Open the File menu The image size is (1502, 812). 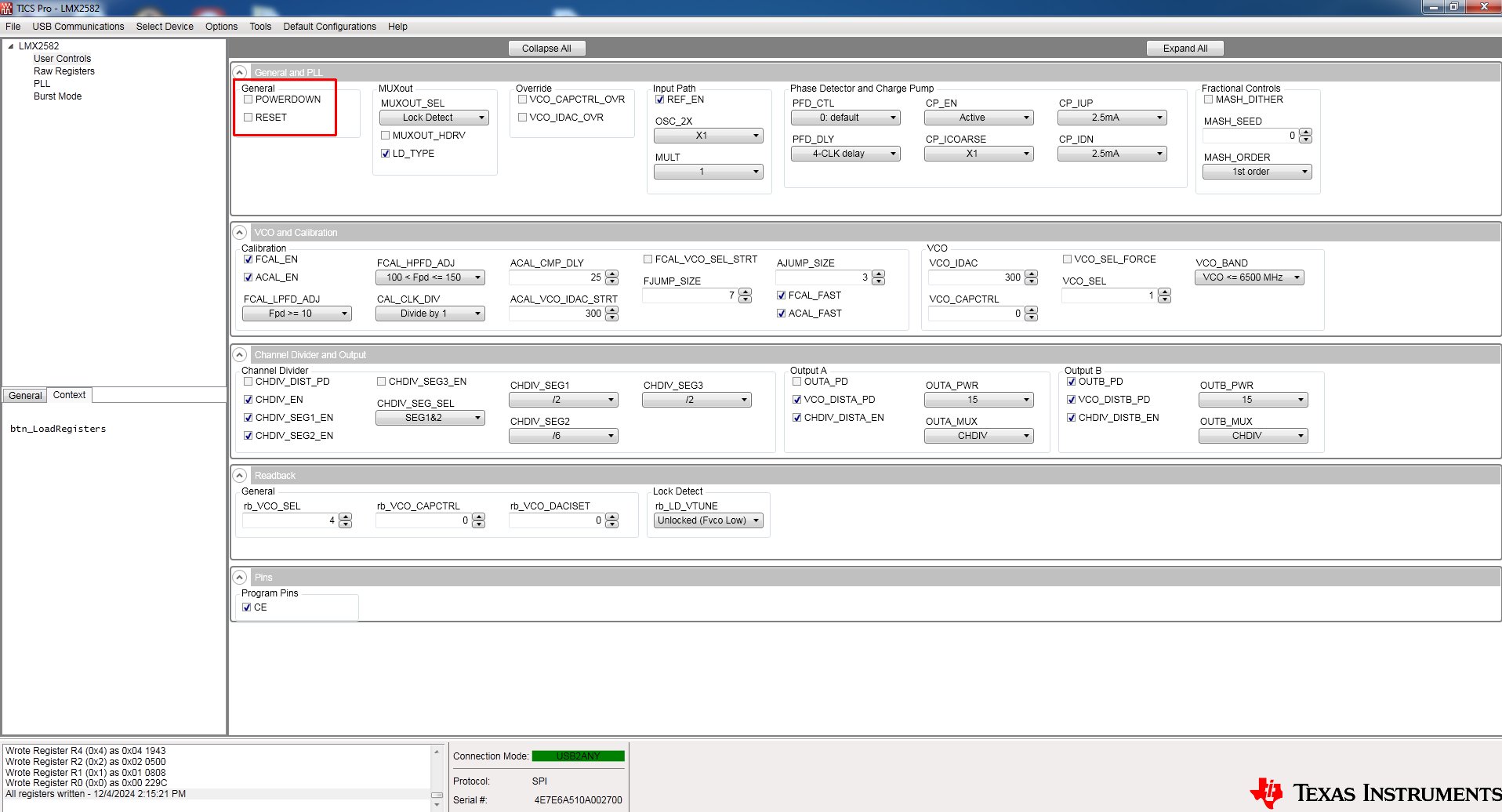(13, 27)
